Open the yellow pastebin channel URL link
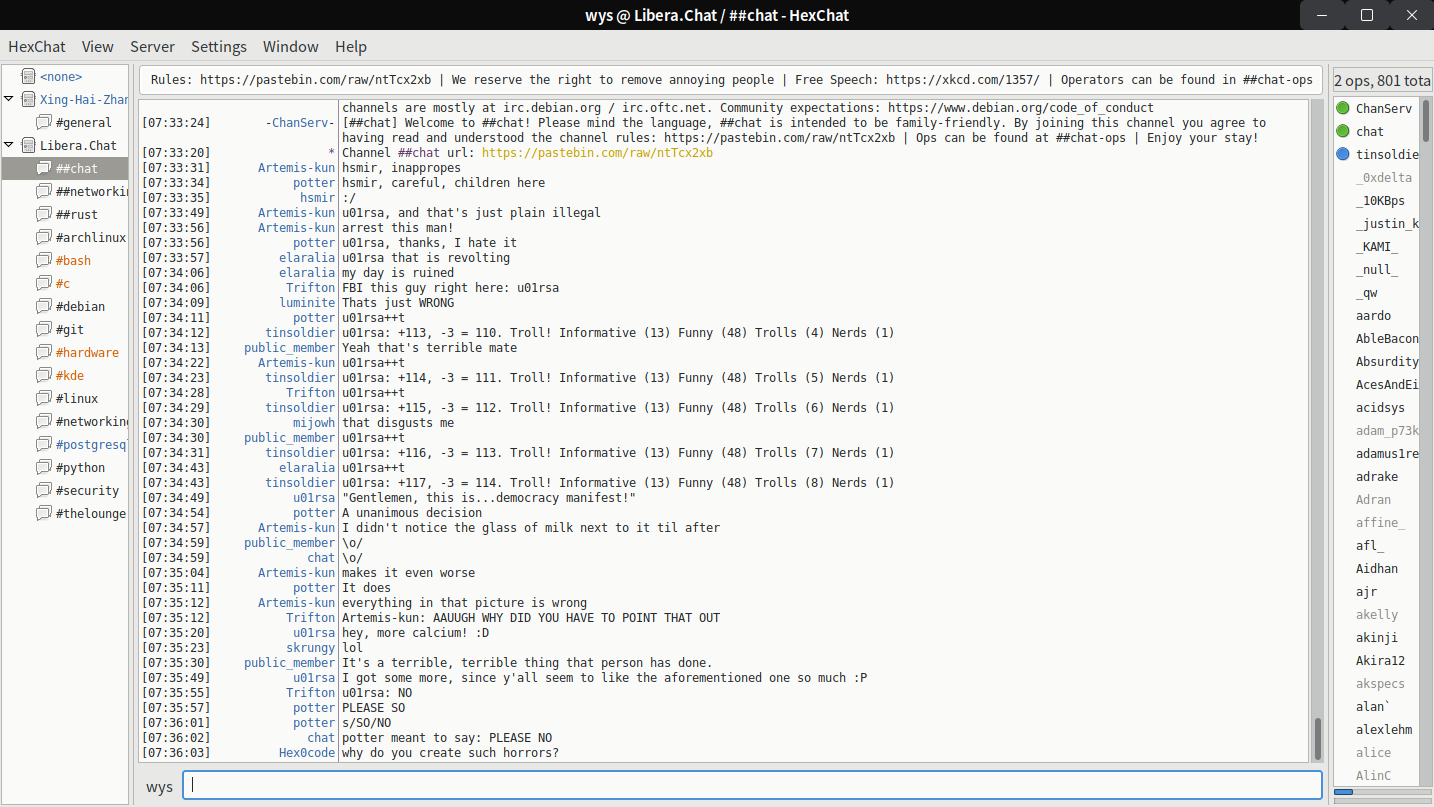The height and width of the screenshot is (807, 1434). point(597,153)
